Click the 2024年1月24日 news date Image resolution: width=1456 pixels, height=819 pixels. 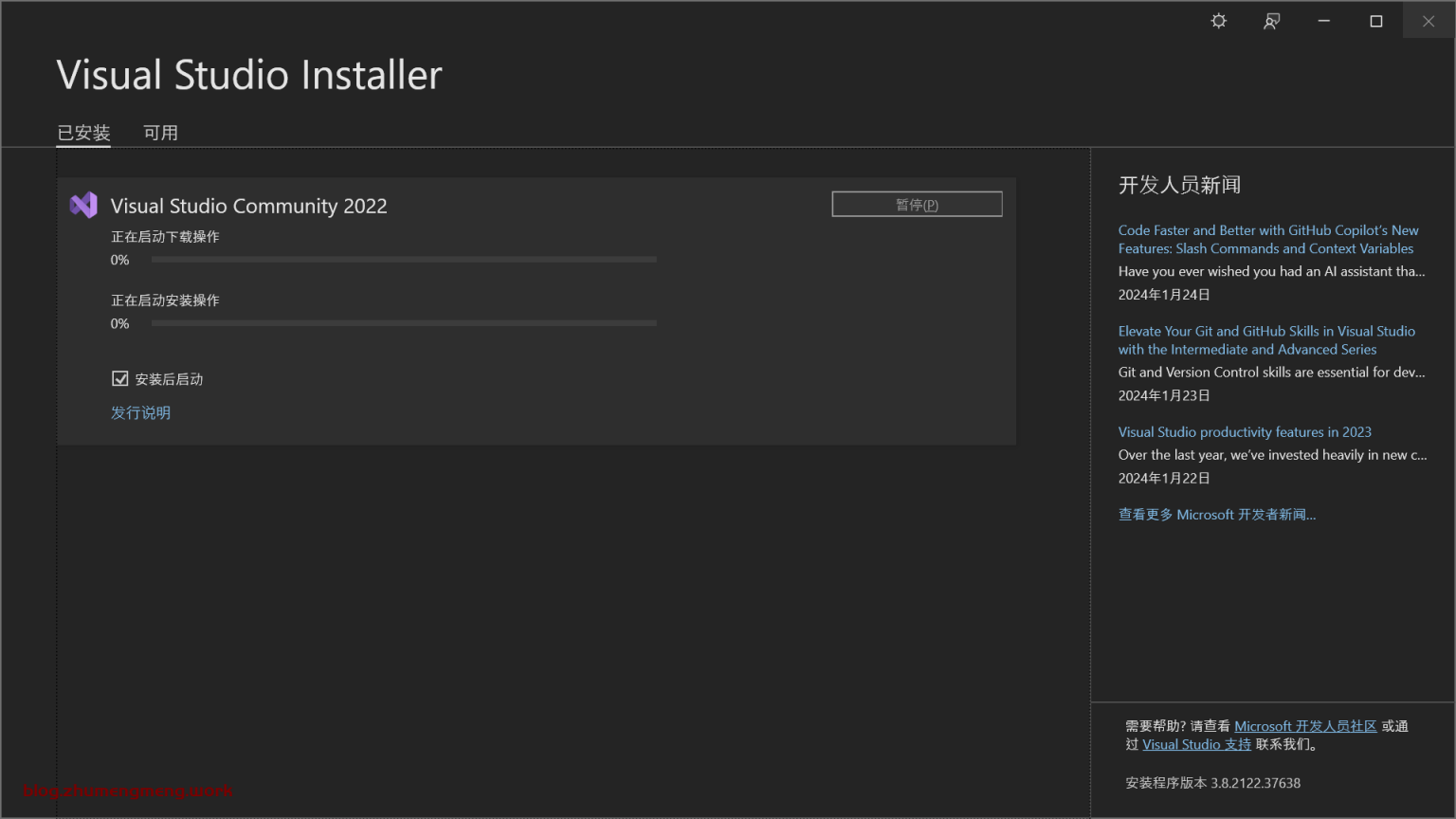1164,294
